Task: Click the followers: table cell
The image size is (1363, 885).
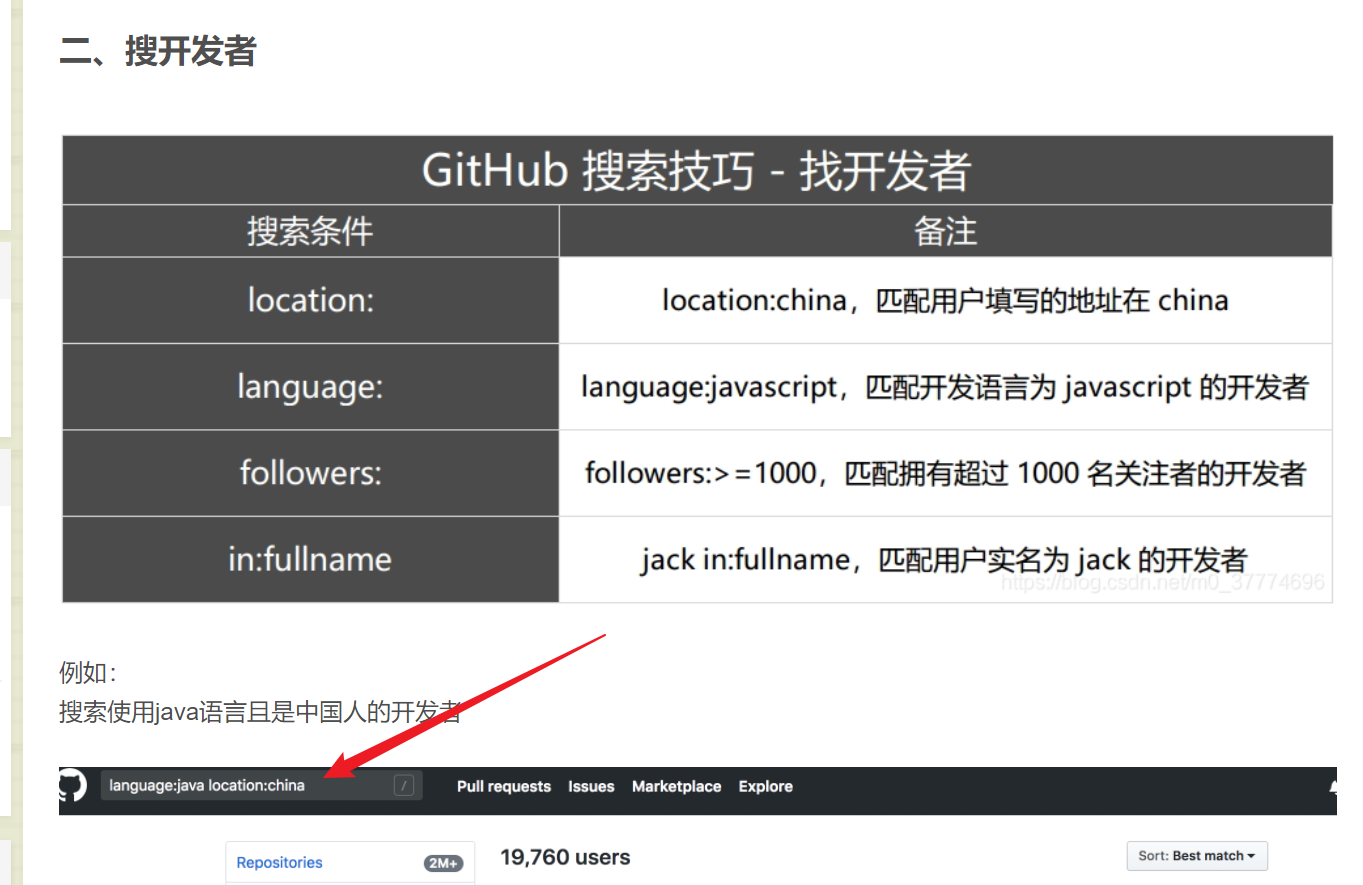Action: point(310,472)
